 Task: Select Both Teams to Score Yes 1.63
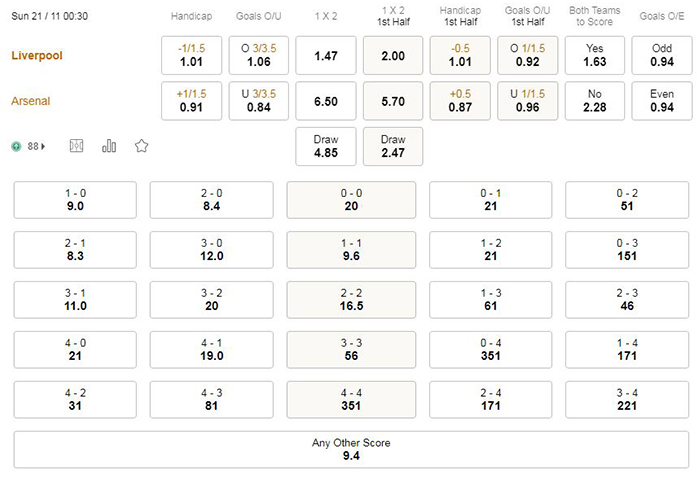595,55
